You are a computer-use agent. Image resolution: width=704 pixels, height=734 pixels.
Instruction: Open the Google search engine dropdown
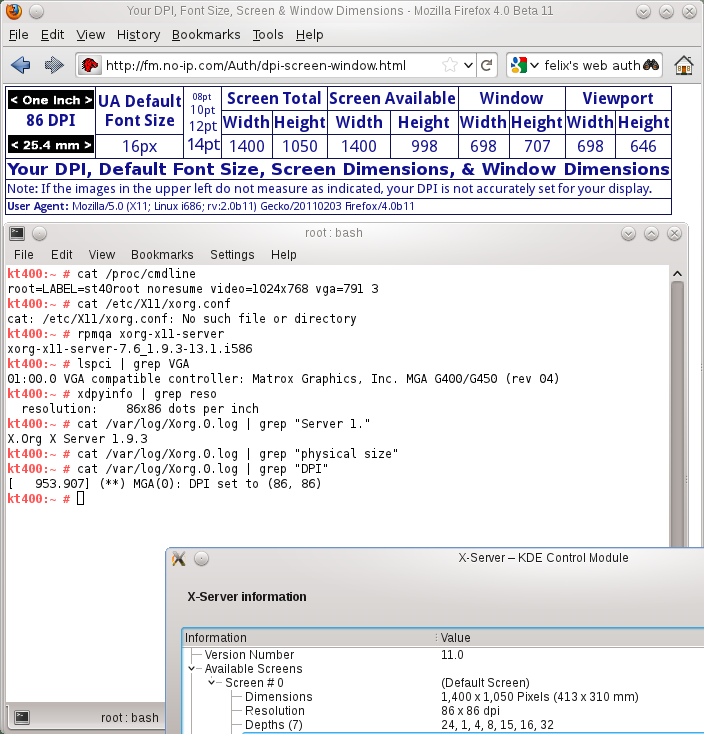(522, 65)
